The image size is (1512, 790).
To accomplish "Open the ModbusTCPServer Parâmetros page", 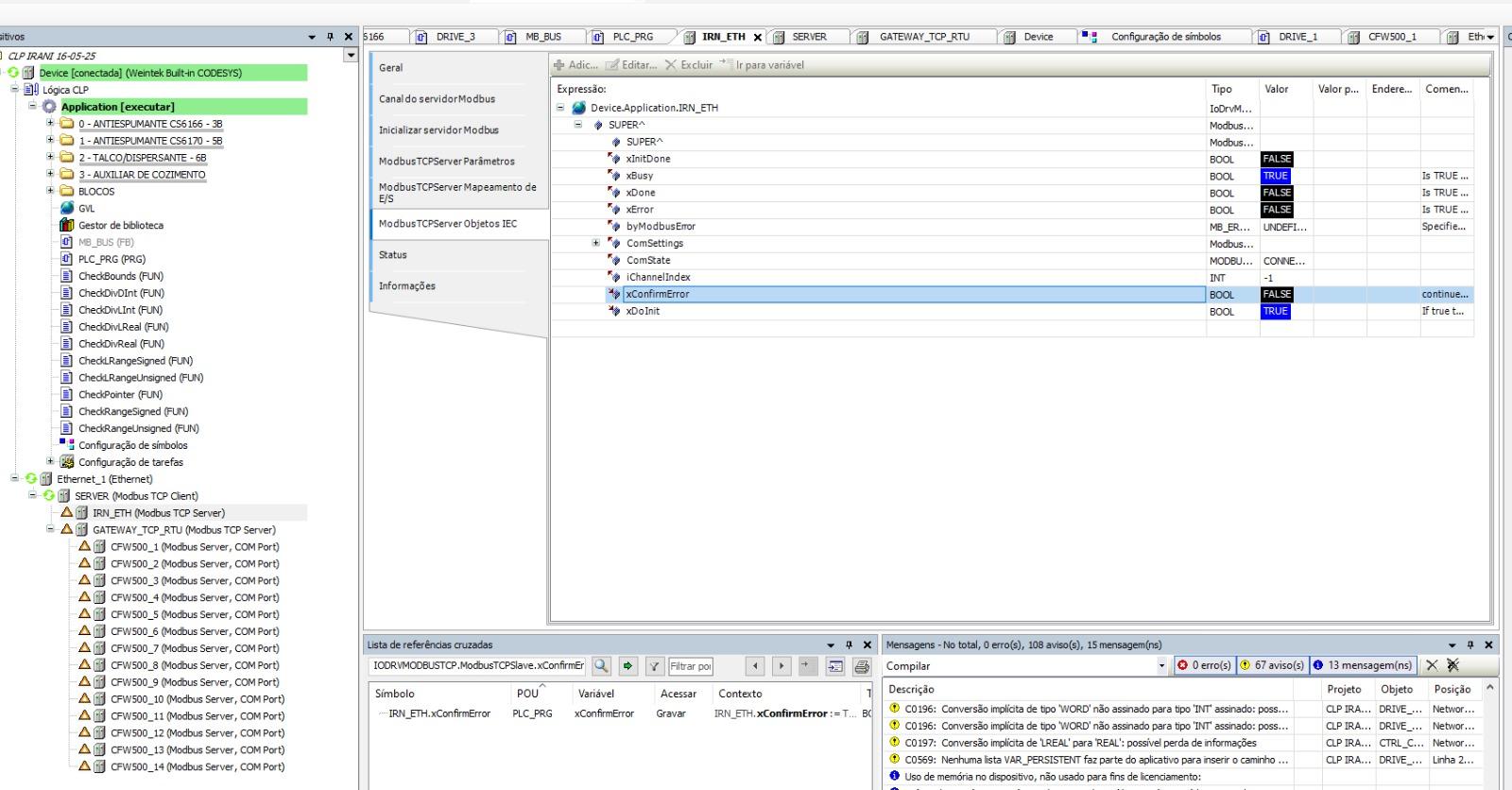I will point(447,162).
